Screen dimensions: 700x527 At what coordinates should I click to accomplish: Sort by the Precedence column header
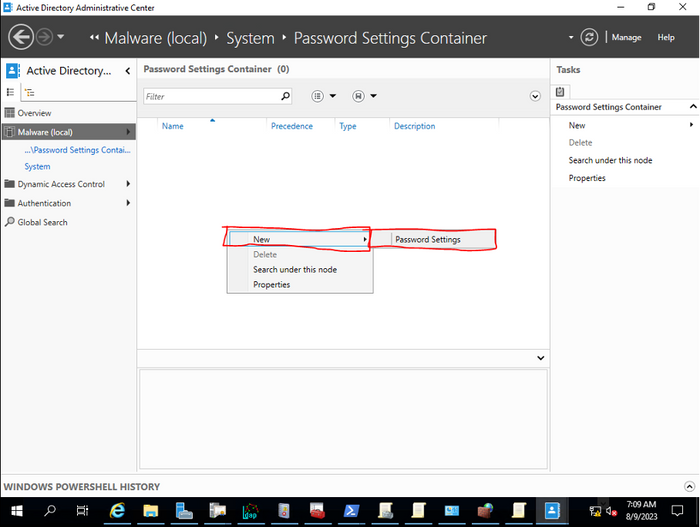point(292,126)
